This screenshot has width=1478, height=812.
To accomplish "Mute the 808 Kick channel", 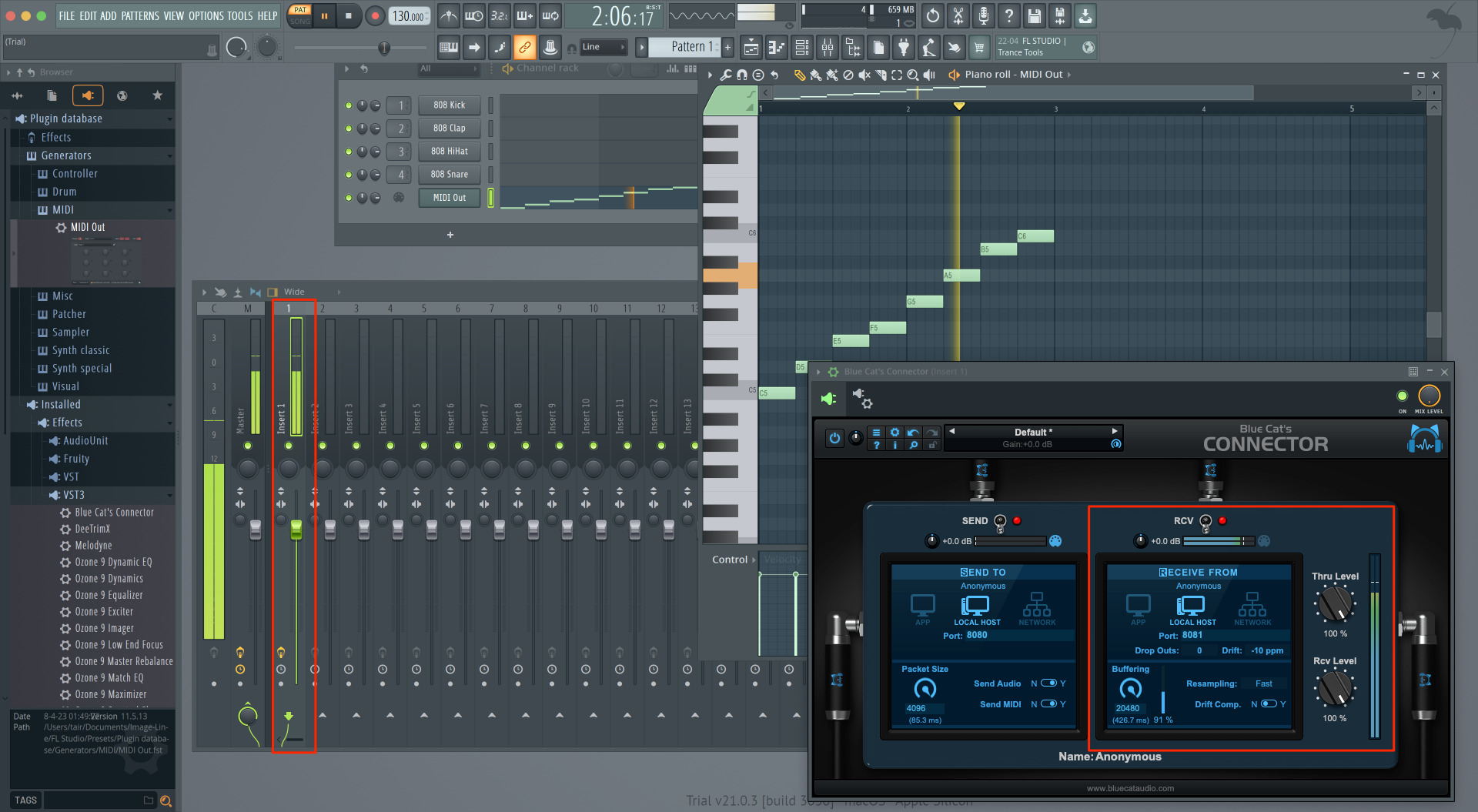I will point(349,105).
